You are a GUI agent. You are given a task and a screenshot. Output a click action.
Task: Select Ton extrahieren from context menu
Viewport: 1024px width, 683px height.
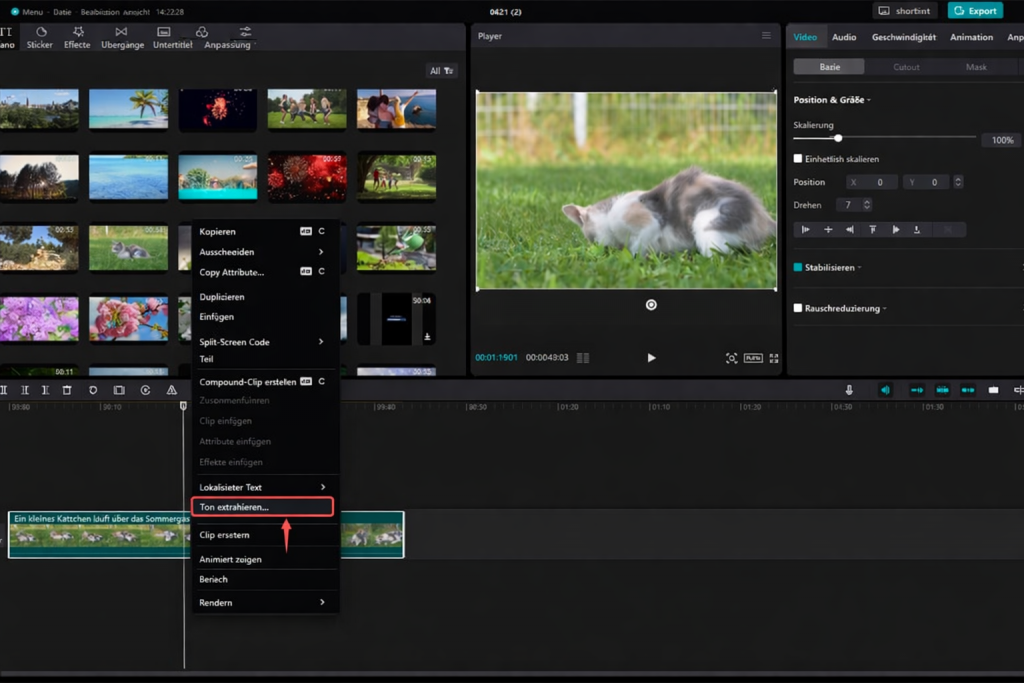click(263, 507)
